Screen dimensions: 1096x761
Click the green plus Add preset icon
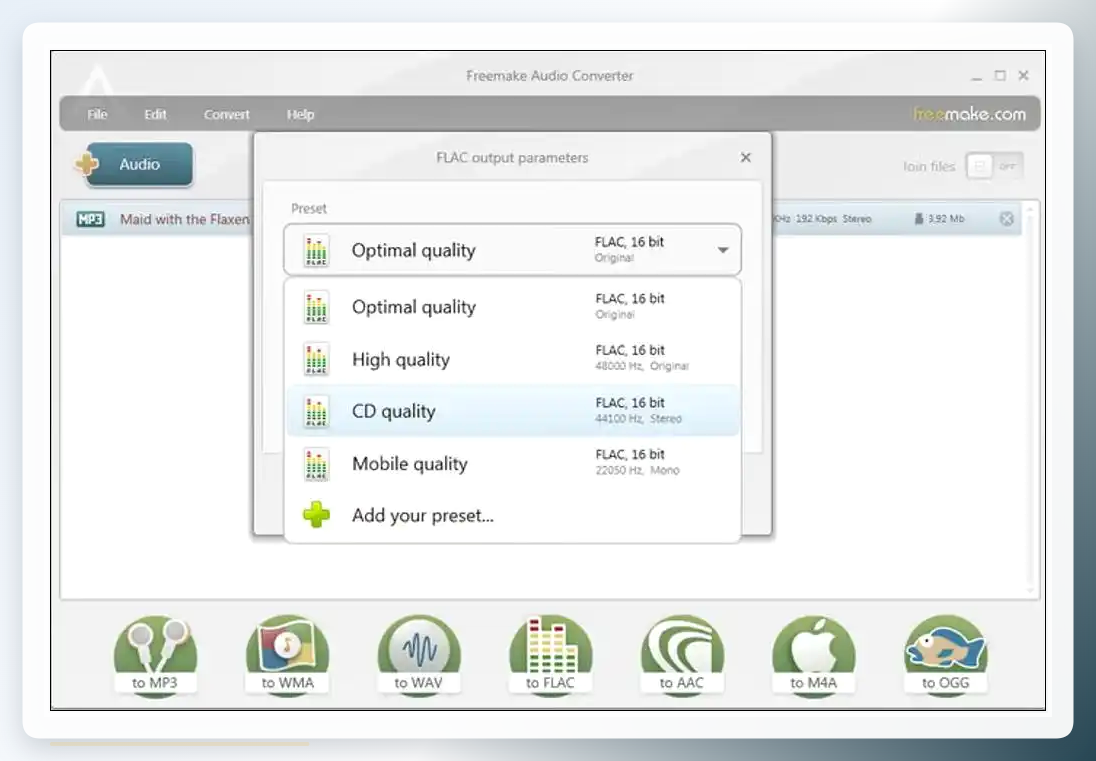316,515
